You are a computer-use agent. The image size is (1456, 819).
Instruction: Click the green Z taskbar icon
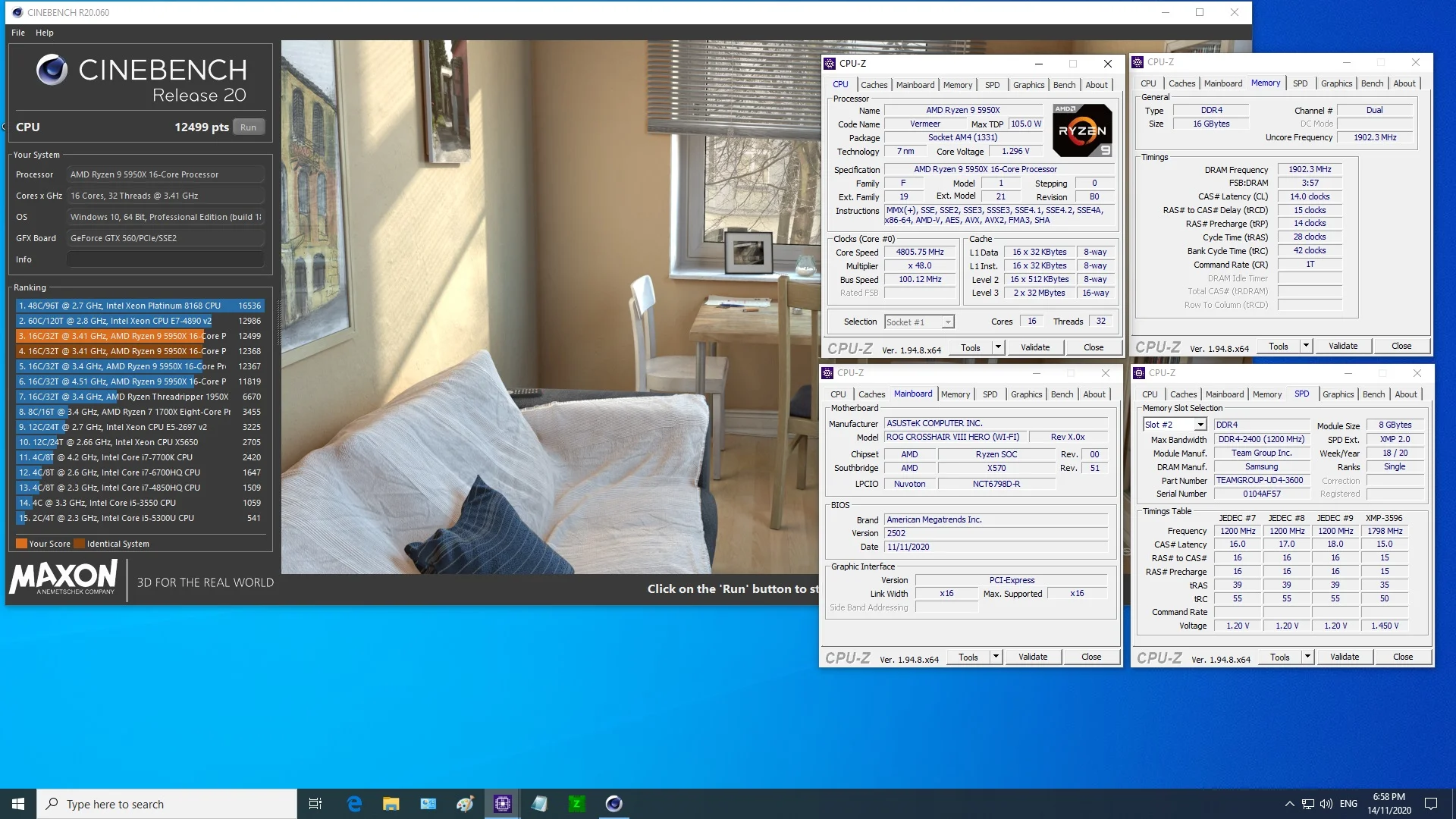click(576, 804)
